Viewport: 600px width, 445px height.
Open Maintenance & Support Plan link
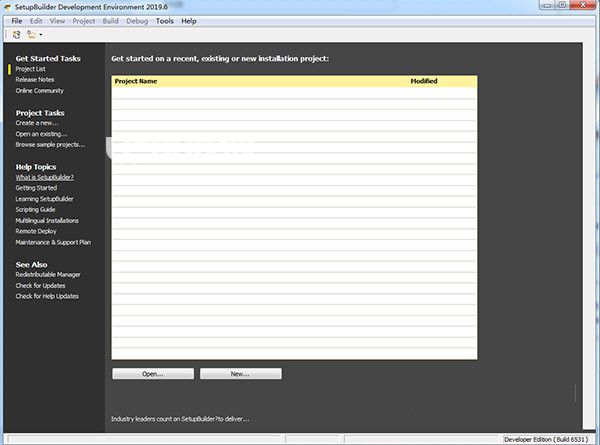click(x=53, y=242)
